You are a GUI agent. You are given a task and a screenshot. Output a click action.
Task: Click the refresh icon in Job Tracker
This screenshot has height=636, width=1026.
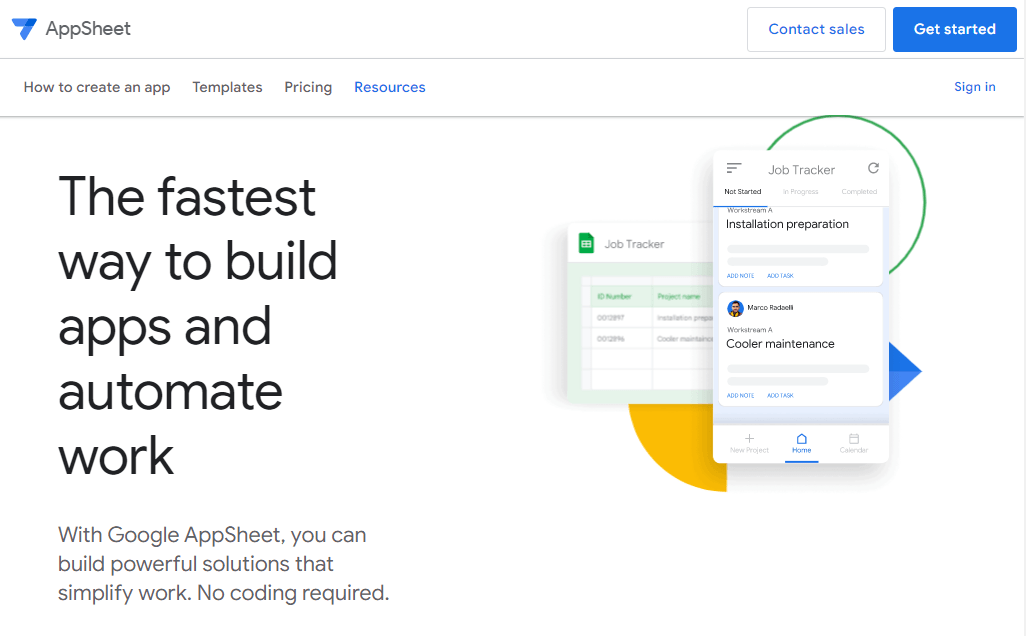click(x=874, y=167)
